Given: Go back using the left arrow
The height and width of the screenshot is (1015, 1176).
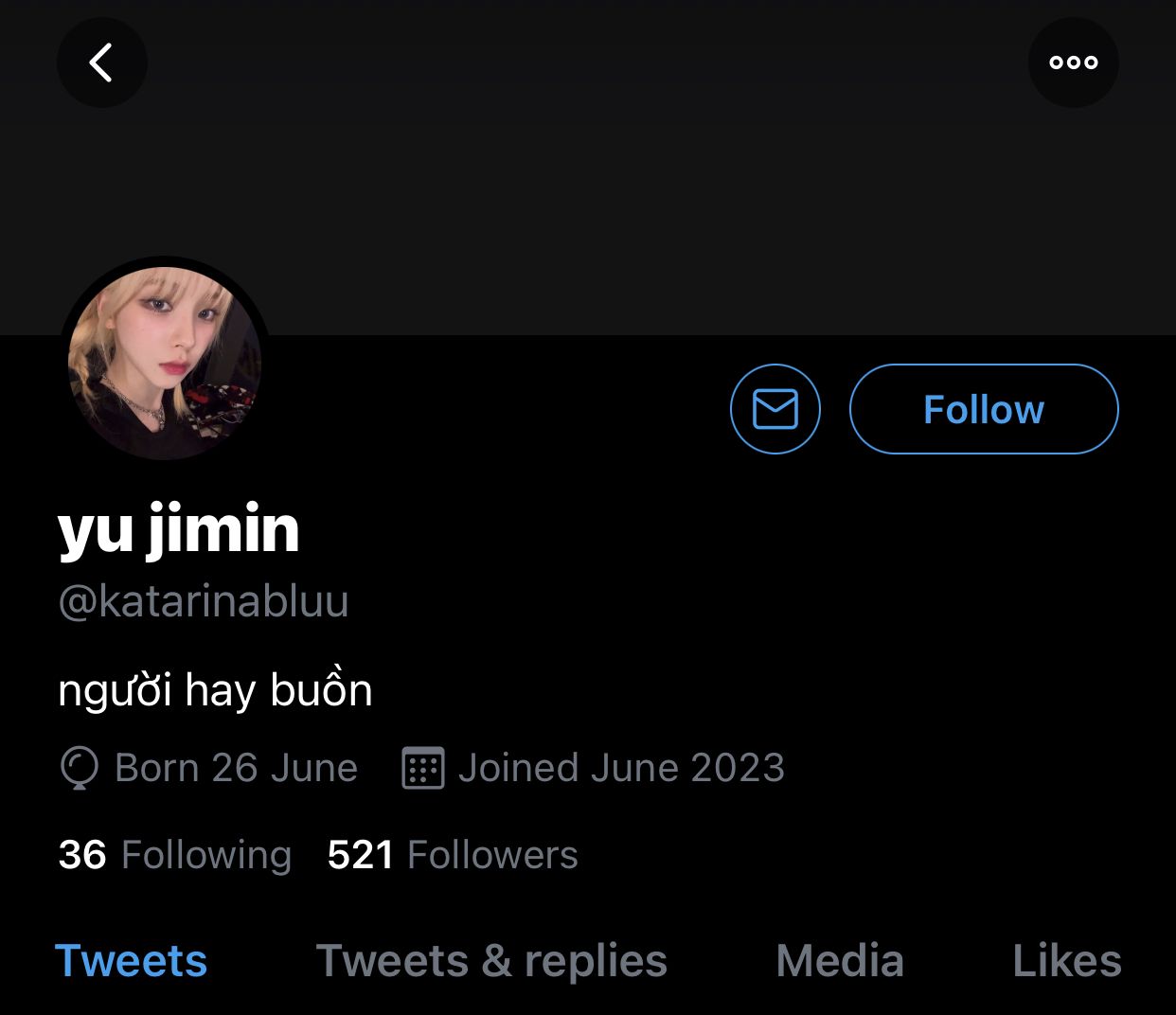Looking at the screenshot, I should [102, 62].
